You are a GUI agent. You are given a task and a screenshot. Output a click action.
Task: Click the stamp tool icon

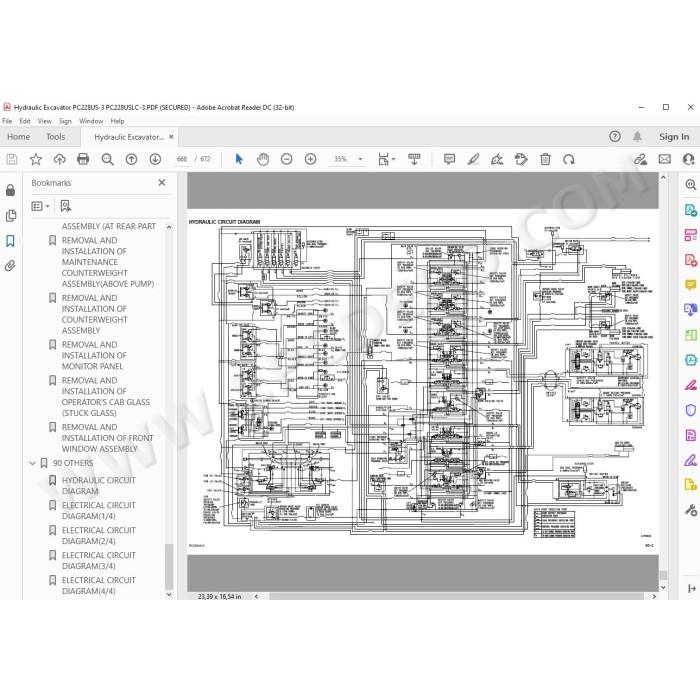point(521,159)
